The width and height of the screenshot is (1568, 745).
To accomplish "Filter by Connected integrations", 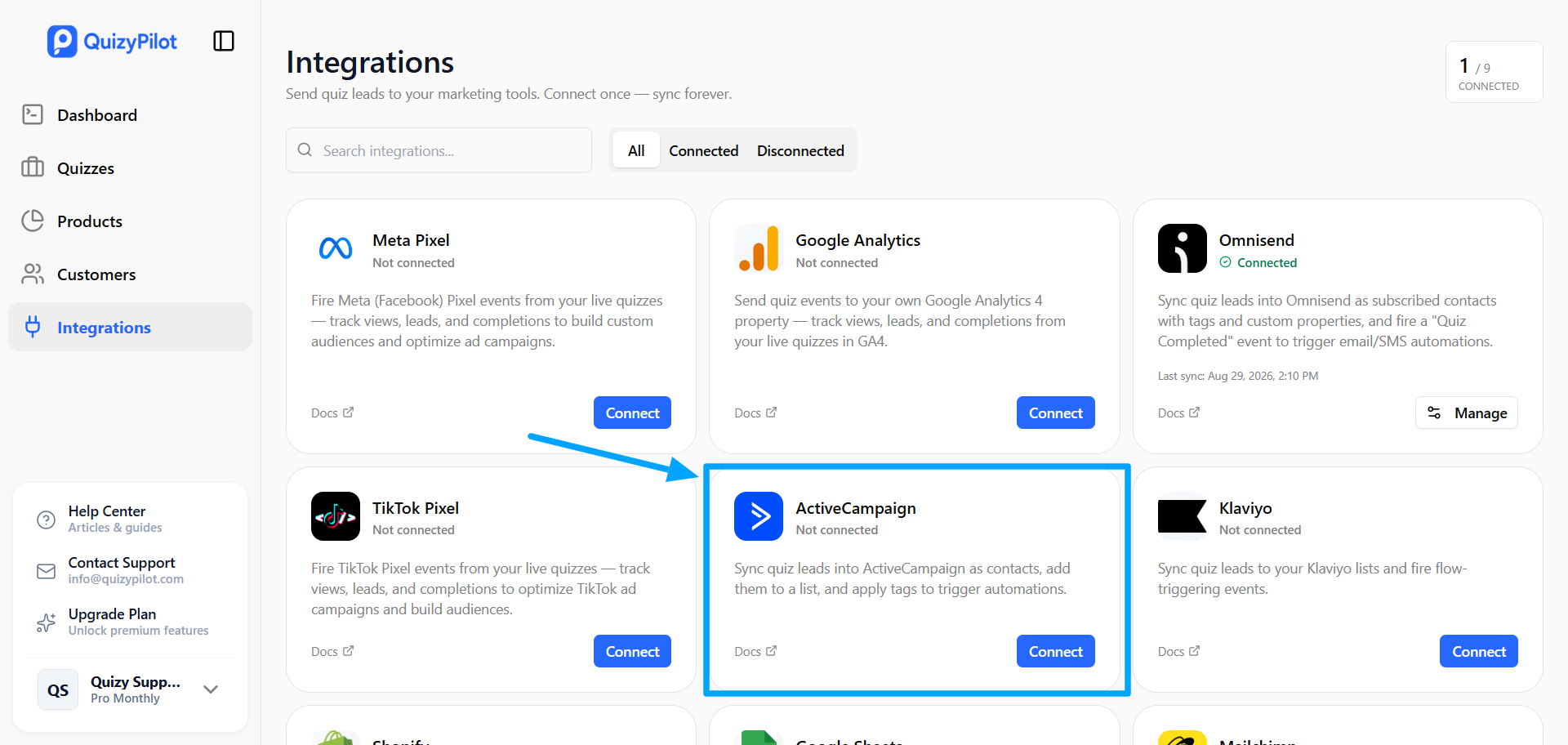I will tap(704, 150).
